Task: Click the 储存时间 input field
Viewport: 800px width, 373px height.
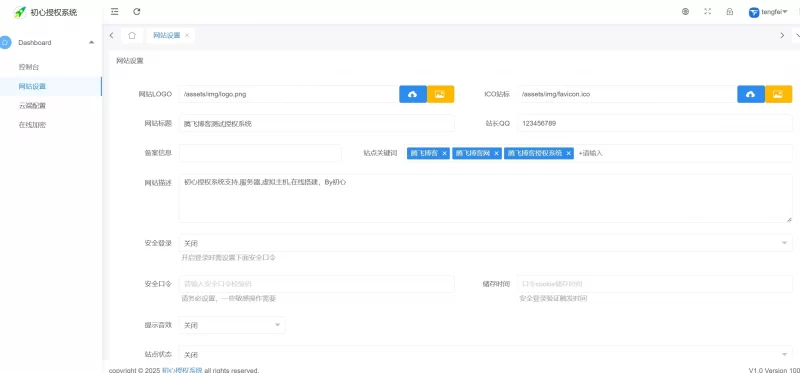Action: pos(655,284)
